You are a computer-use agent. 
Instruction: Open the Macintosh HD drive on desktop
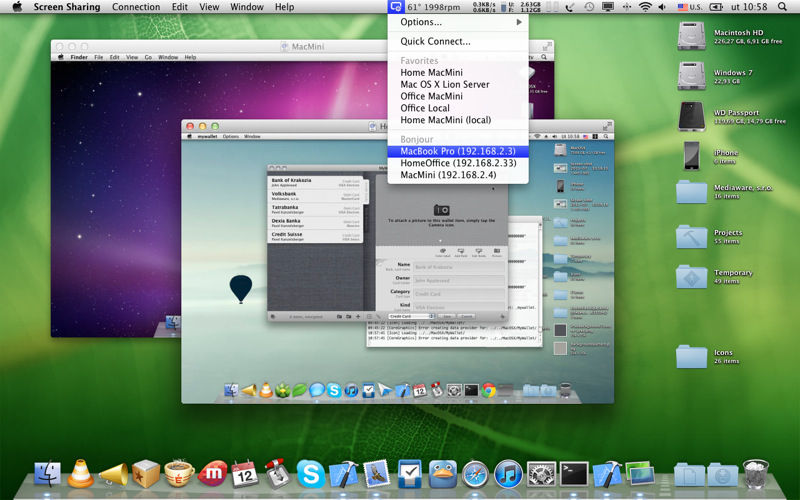pos(691,36)
